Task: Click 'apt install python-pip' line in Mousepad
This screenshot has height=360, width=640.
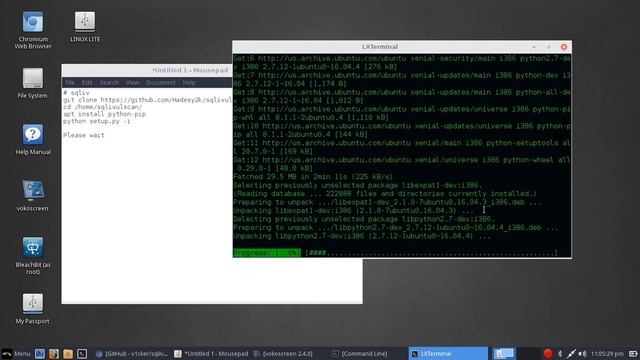Action: point(104,114)
